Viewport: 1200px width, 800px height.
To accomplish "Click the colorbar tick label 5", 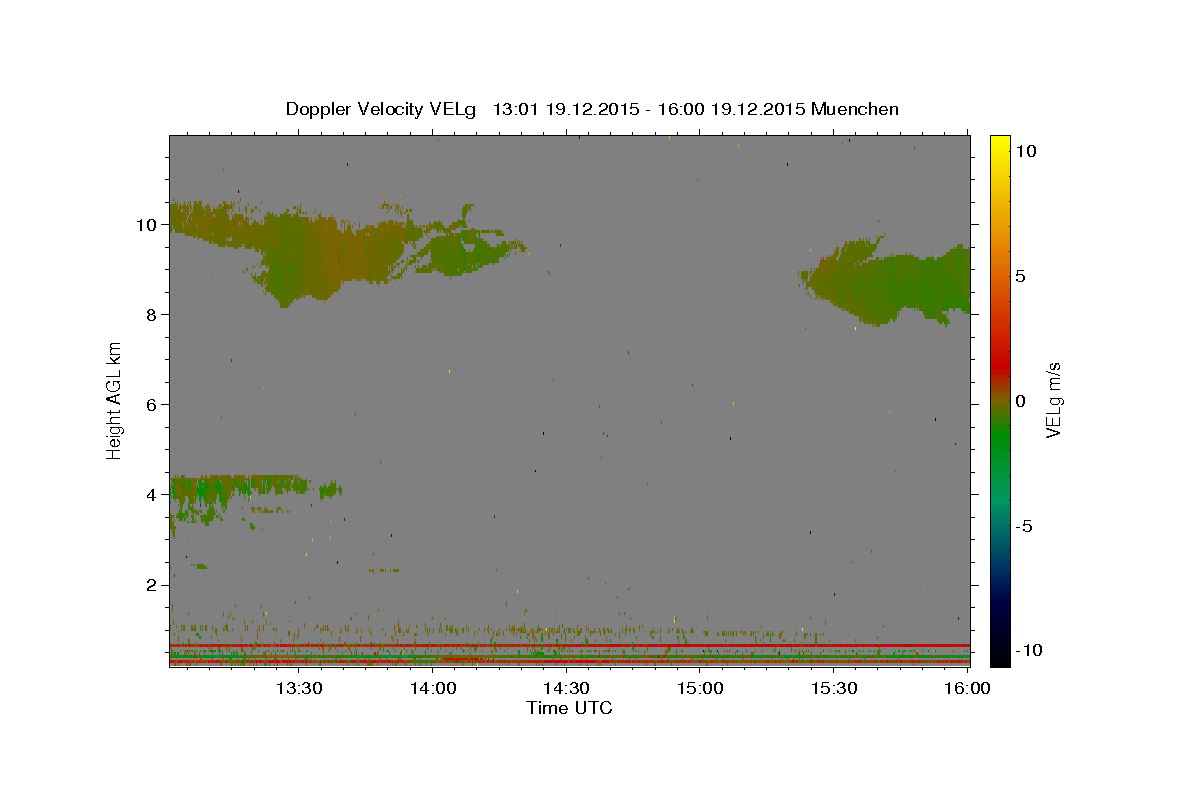I will click(x=1021, y=276).
